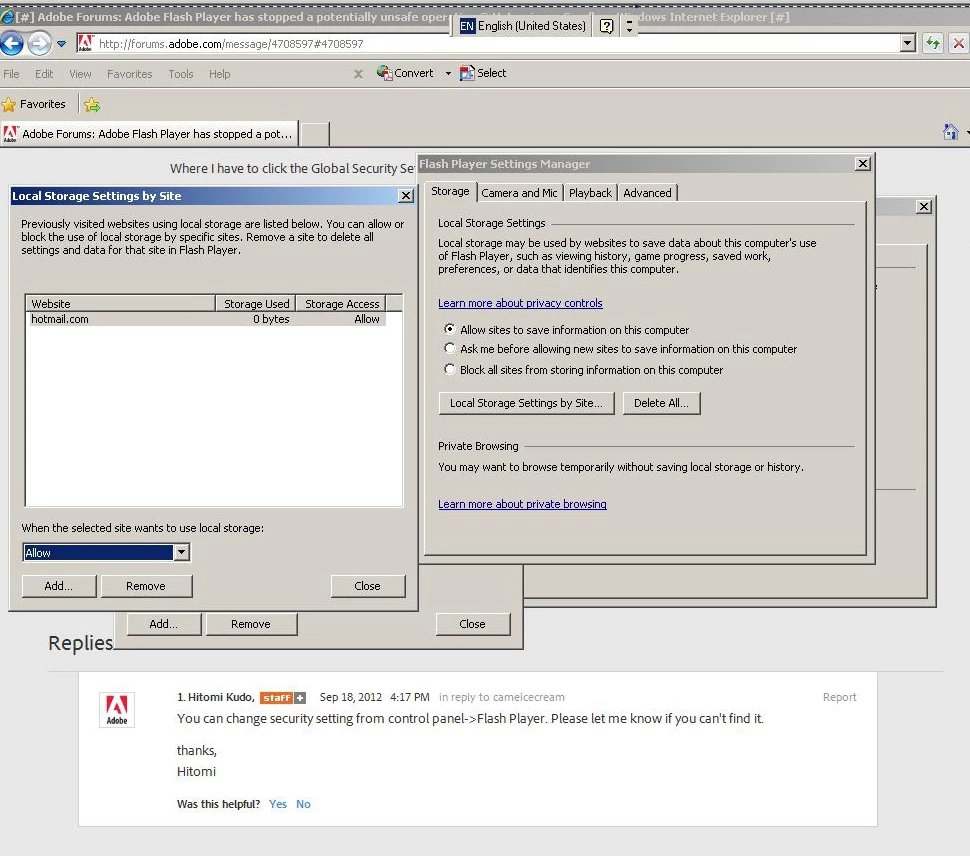
Task: Mark reply helpful with Yes
Action: click(x=278, y=804)
